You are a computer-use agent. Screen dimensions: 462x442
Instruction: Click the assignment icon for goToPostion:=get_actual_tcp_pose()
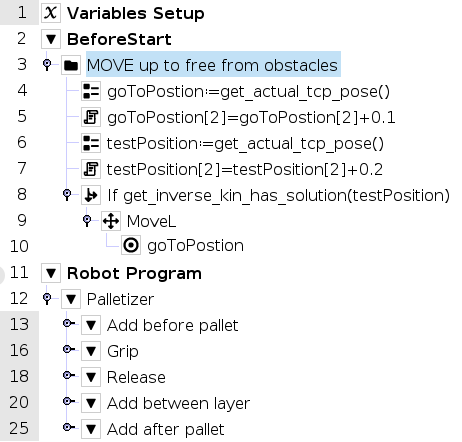tap(91, 91)
